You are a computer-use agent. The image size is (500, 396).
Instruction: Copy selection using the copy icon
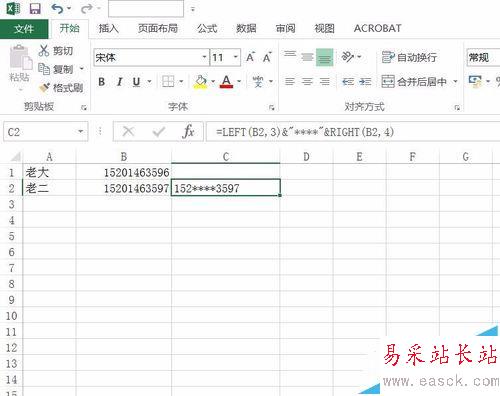click(x=44, y=69)
